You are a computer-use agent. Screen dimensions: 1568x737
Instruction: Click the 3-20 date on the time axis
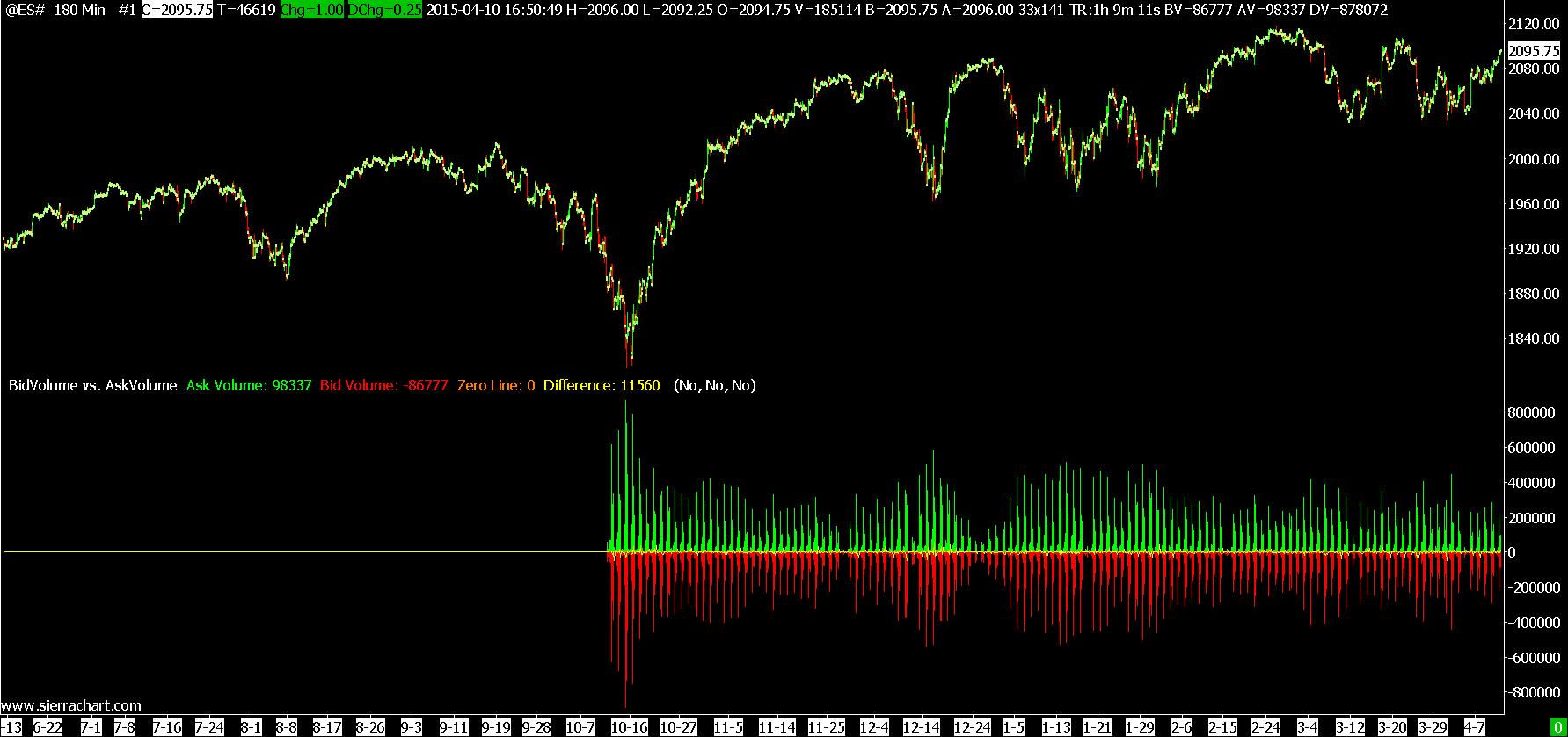(1392, 727)
